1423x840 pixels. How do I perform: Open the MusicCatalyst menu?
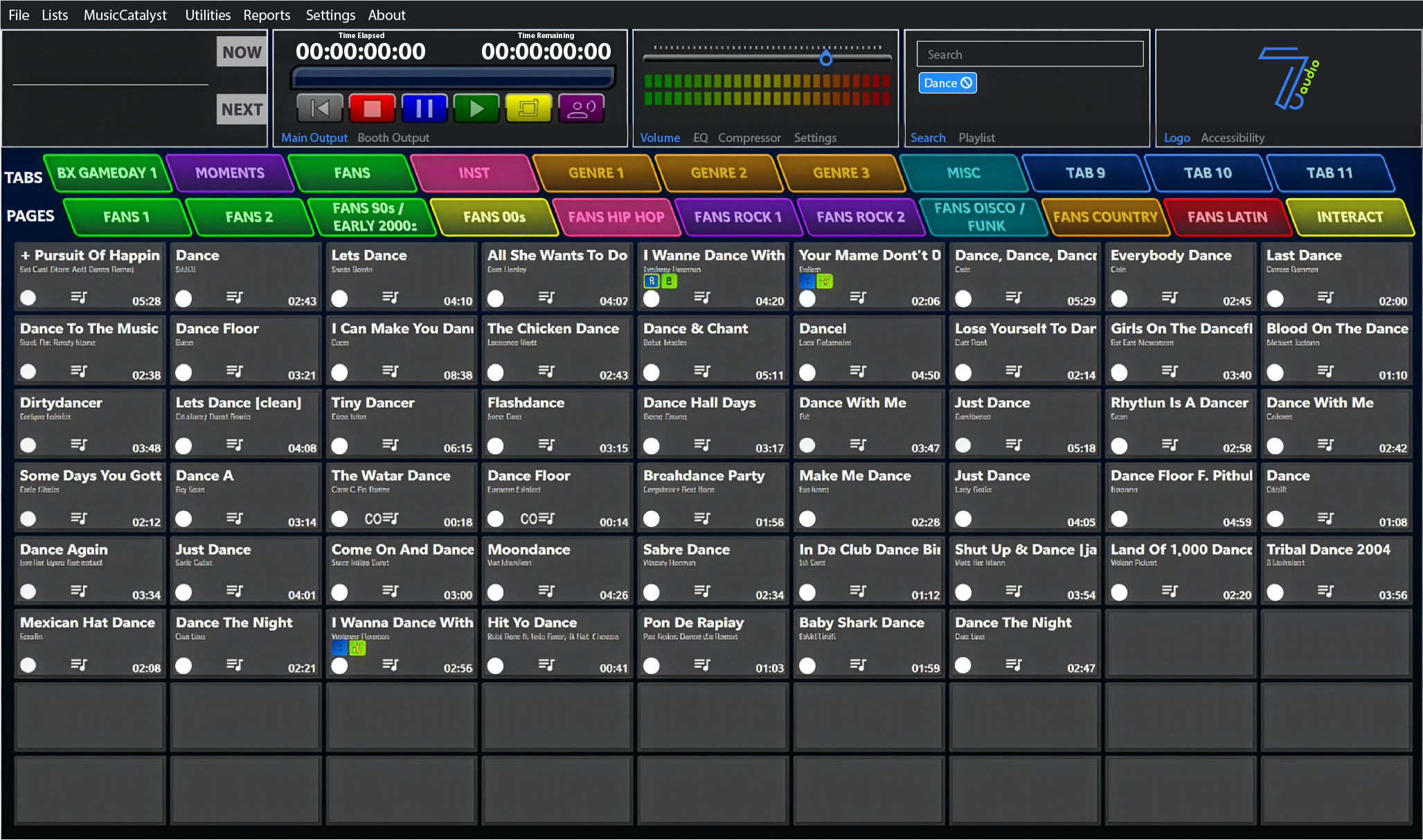coord(125,15)
